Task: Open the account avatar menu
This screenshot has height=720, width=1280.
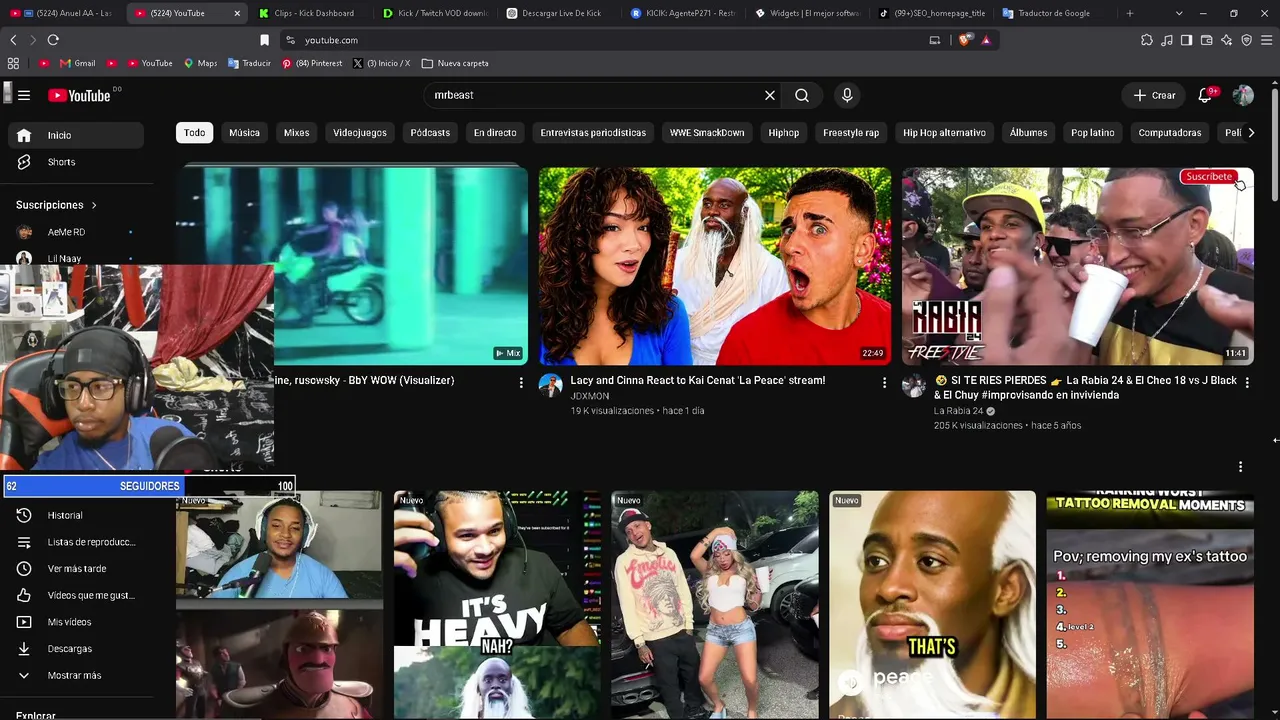Action: 1243,95
